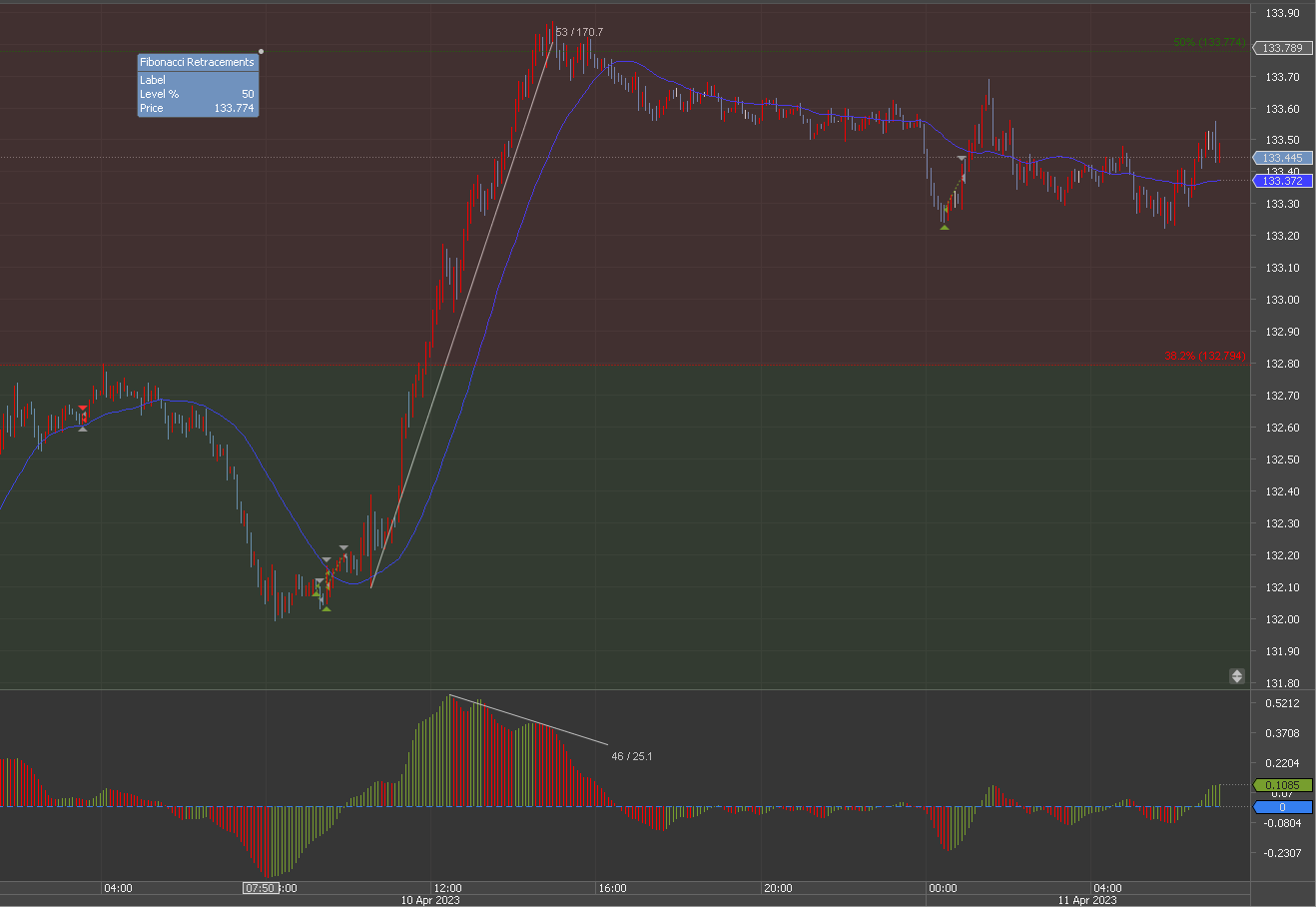Click the red down-arrow marker near 04:00
The width and height of the screenshot is (1316, 907).
pos(83,409)
